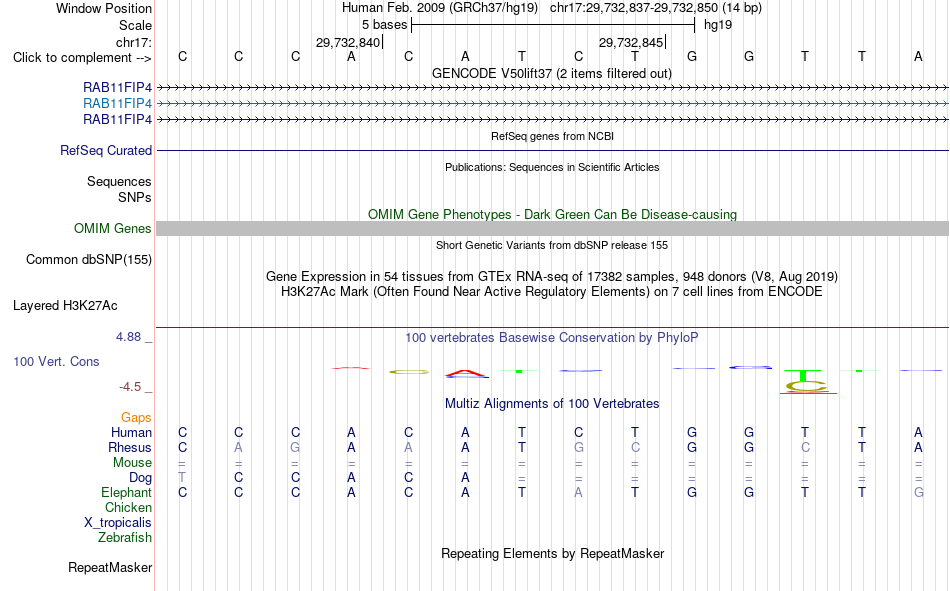Open the Layered H3K27Ac track label
The width and height of the screenshot is (950, 591).
point(65,306)
